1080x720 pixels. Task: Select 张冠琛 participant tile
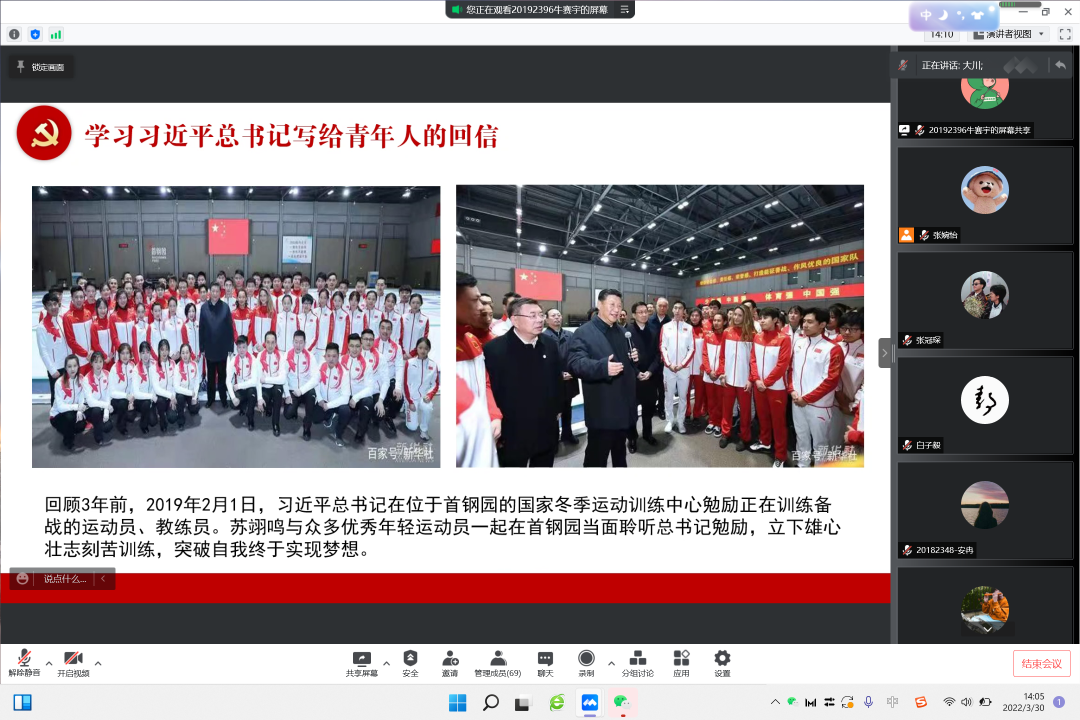tap(985, 300)
